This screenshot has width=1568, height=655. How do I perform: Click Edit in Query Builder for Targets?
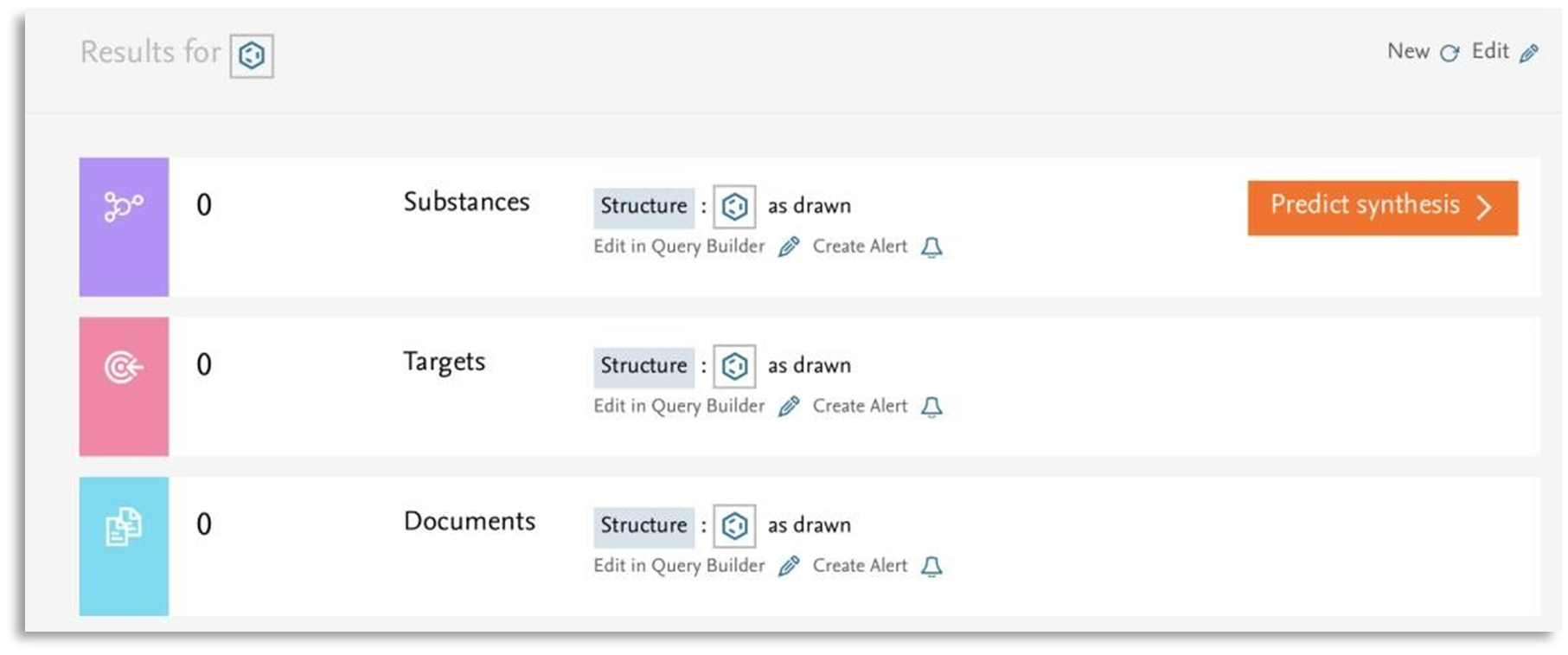[x=679, y=406]
